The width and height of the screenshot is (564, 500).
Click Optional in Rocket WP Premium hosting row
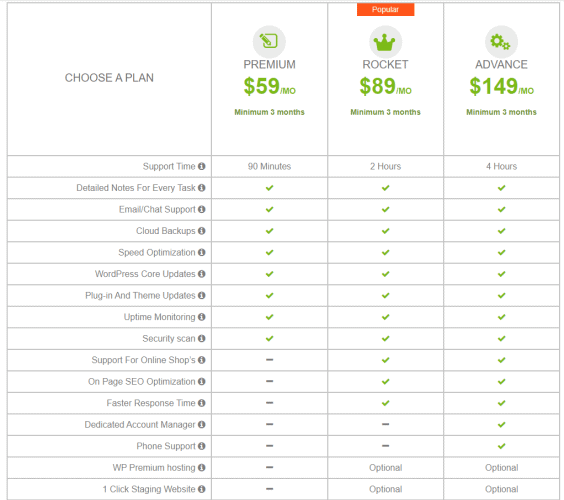pyautogui.click(x=385, y=468)
